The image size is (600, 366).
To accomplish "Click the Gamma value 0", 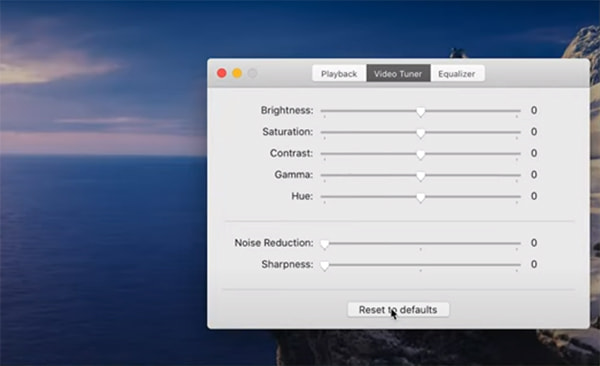I will tap(534, 175).
